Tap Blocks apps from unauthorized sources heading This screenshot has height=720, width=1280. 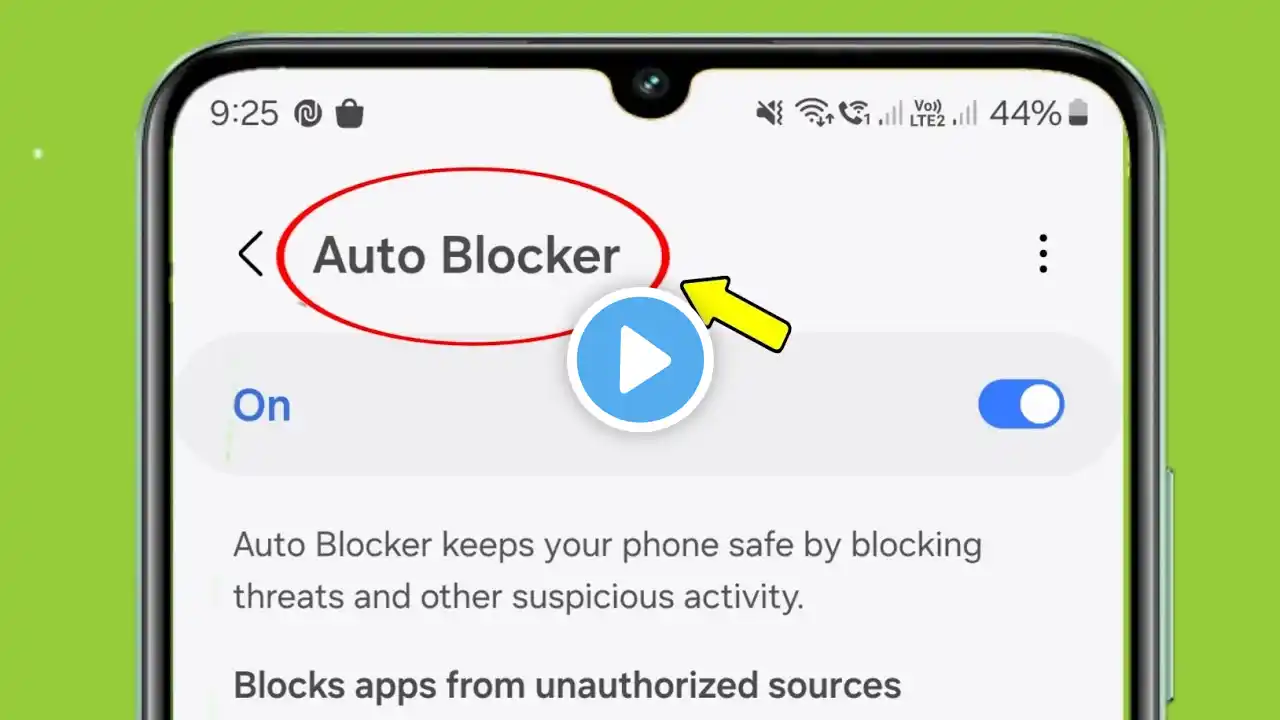pyautogui.click(x=567, y=686)
